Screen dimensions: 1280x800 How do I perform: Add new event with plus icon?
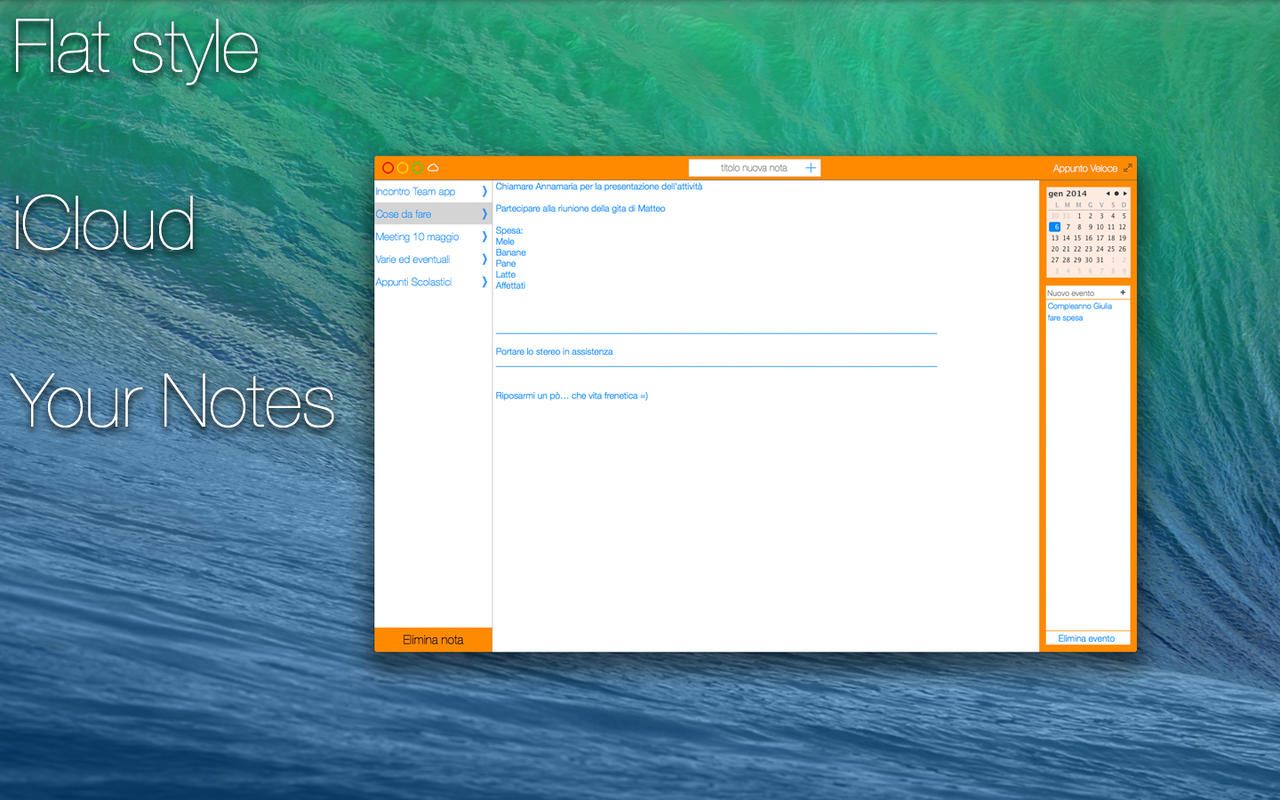click(x=1123, y=293)
